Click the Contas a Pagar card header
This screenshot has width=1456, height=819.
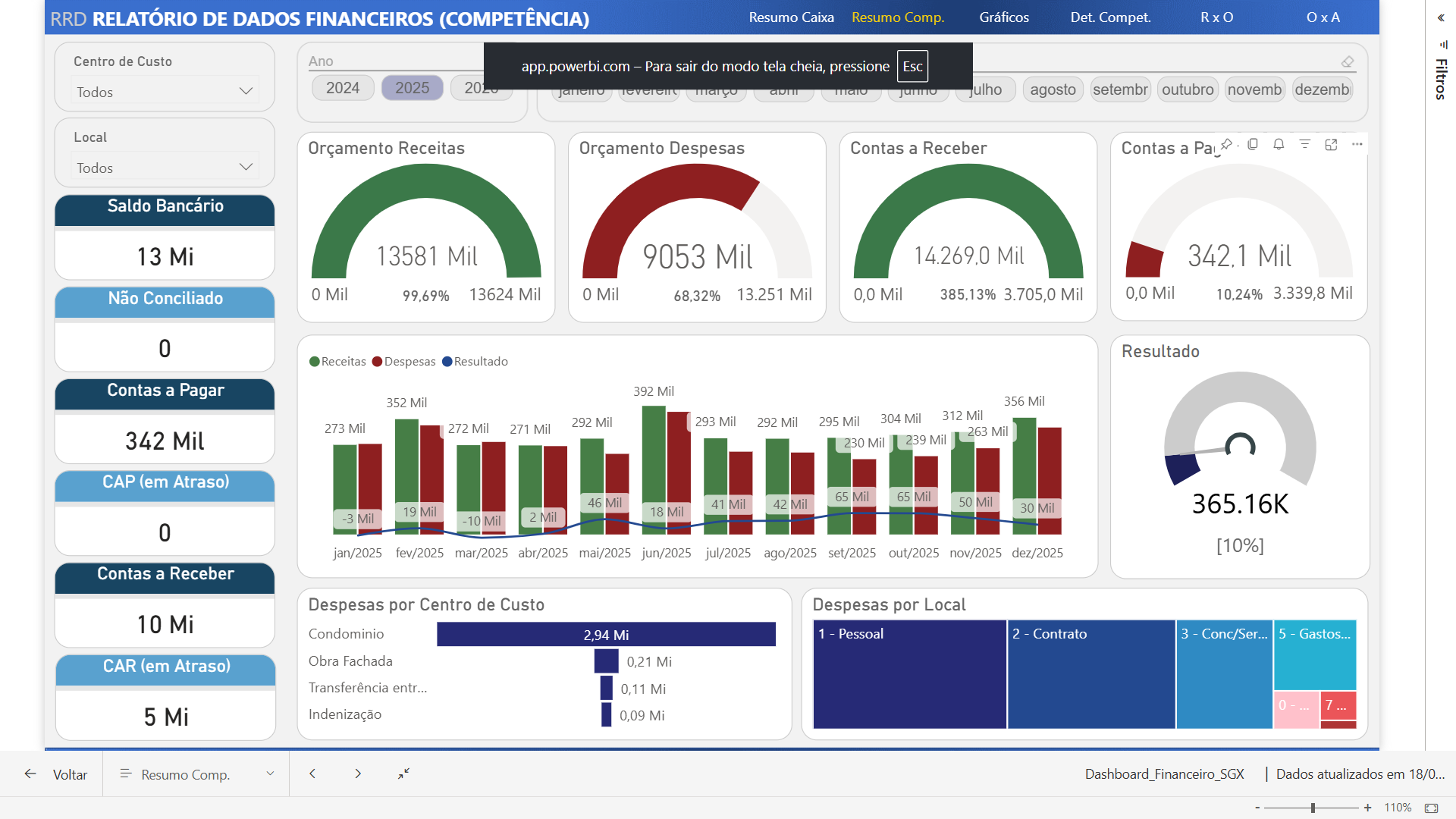point(165,394)
